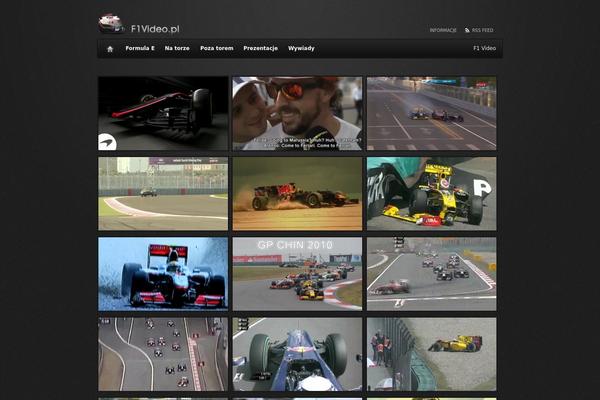Viewport: 600px width, 400px height.
Task: Open the Na torze section
Action: [177, 48]
